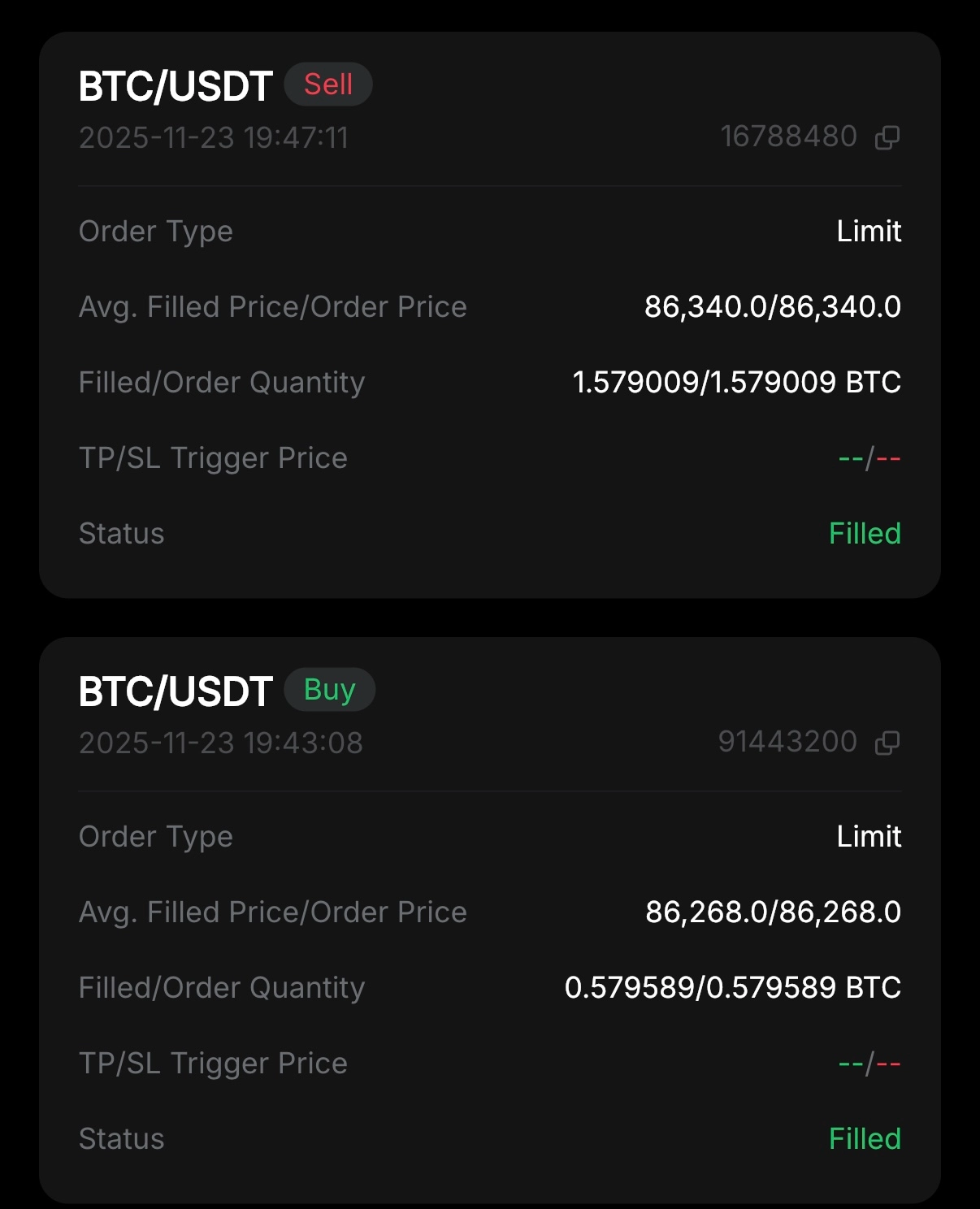980x1209 pixels.
Task: Open the BTC/USDT pair on the Sell order
Action: click(176, 86)
